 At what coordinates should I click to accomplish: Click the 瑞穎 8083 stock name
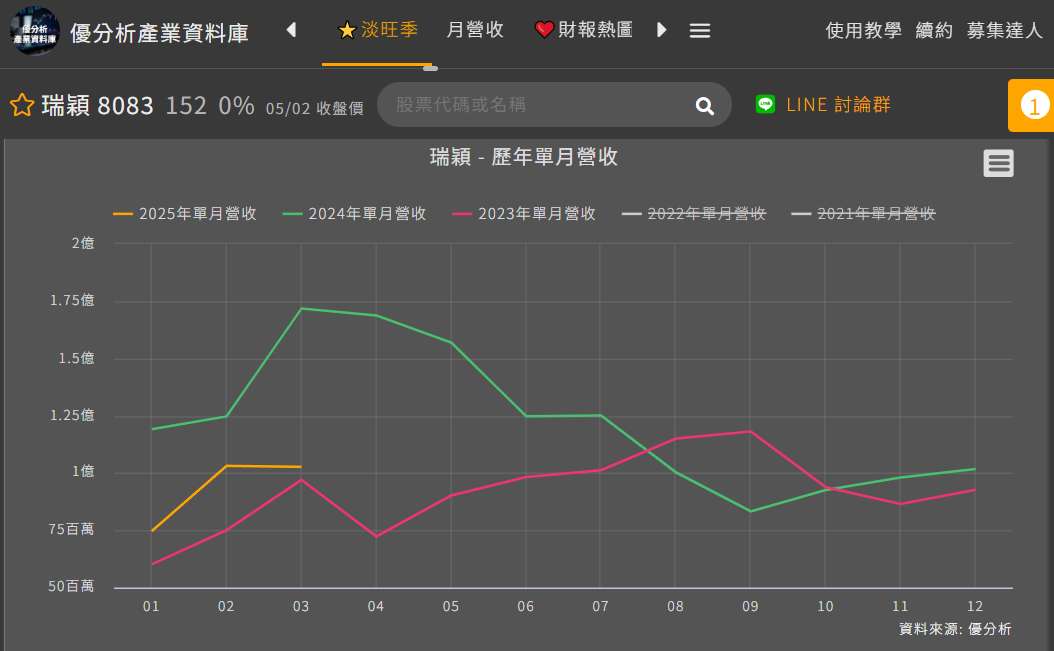click(x=97, y=106)
